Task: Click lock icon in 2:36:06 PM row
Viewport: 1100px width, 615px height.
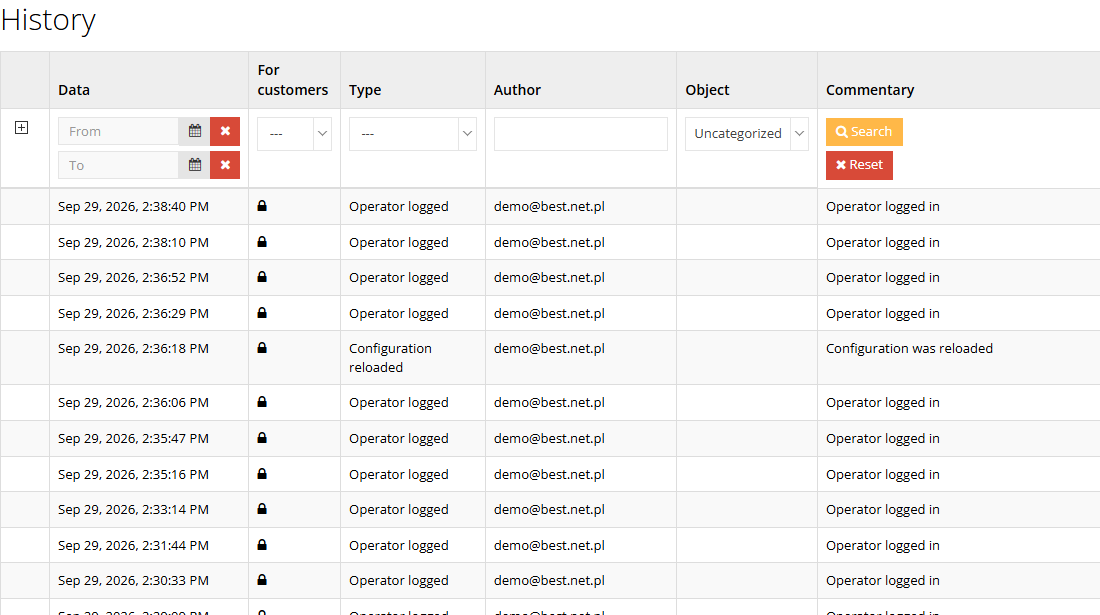Action: 262,402
